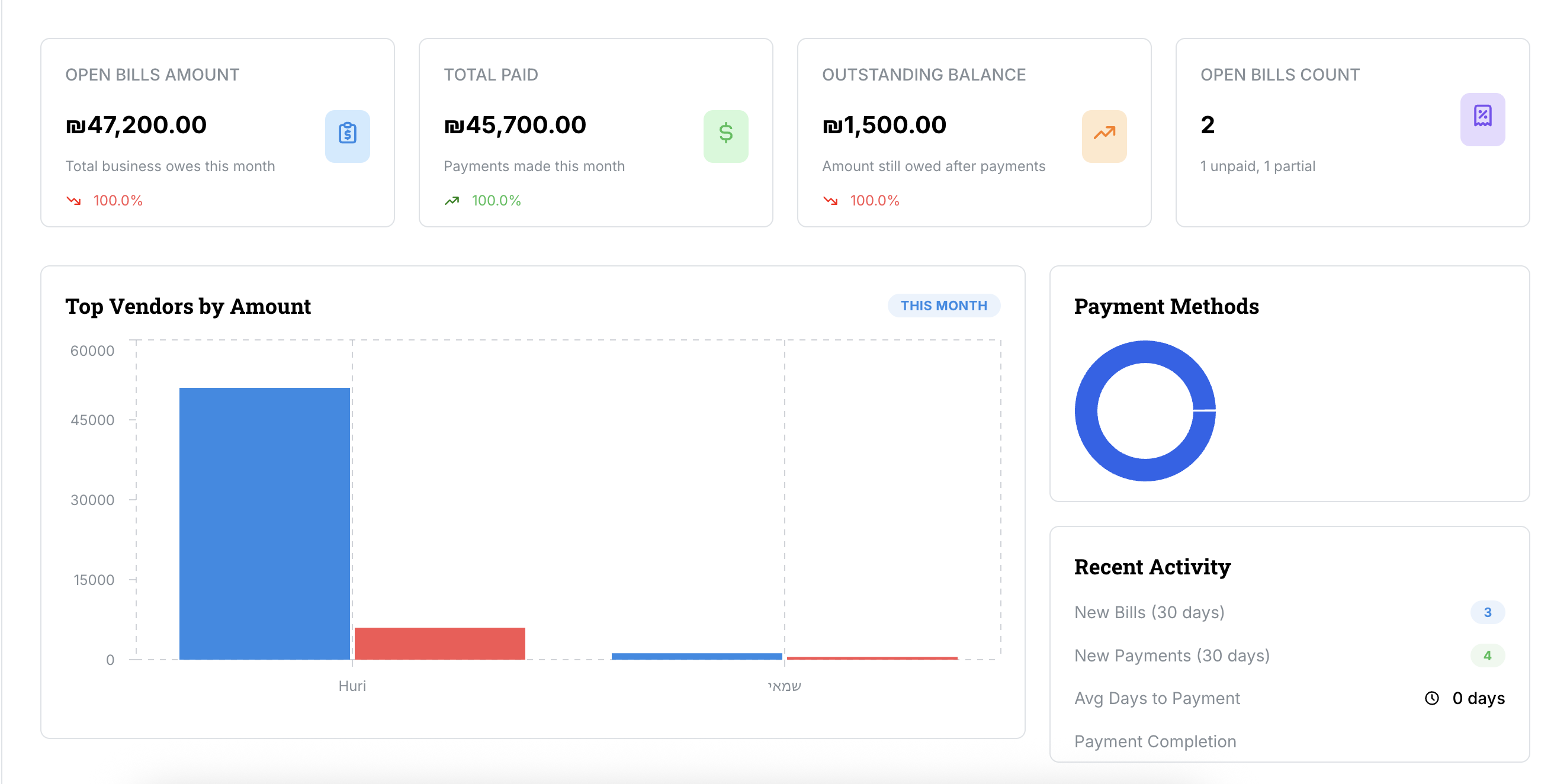Image resolution: width=1554 pixels, height=784 pixels.
Task: Open the Top Vendors by Amount chart options
Action: point(189,306)
